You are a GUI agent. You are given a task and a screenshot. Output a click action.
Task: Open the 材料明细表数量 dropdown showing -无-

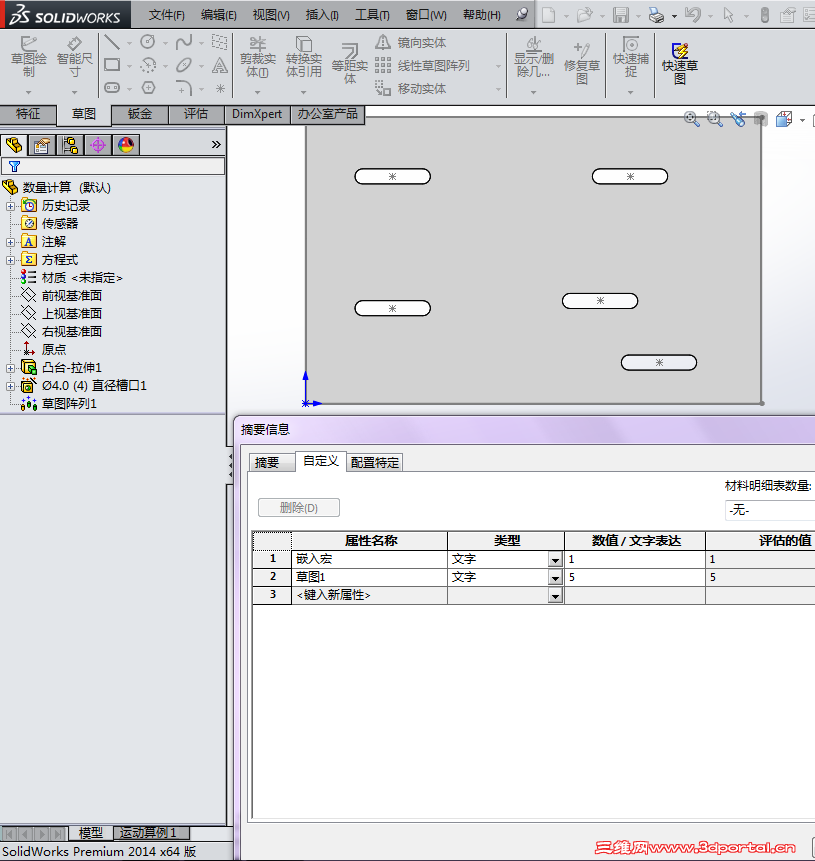pos(769,510)
